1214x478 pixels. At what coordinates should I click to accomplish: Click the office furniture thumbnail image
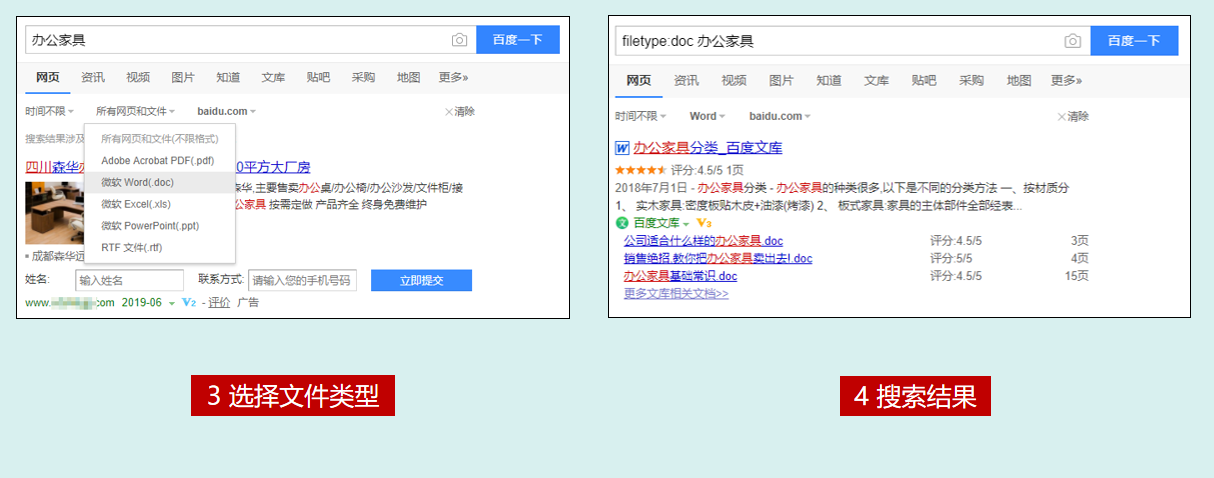55,213
